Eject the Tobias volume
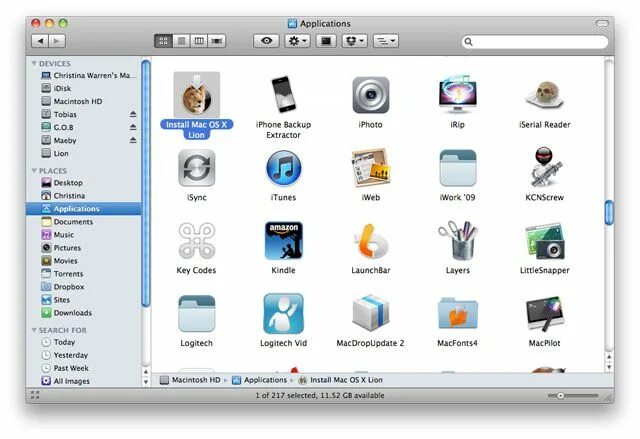640x439 pixels. tap(133, 114)
